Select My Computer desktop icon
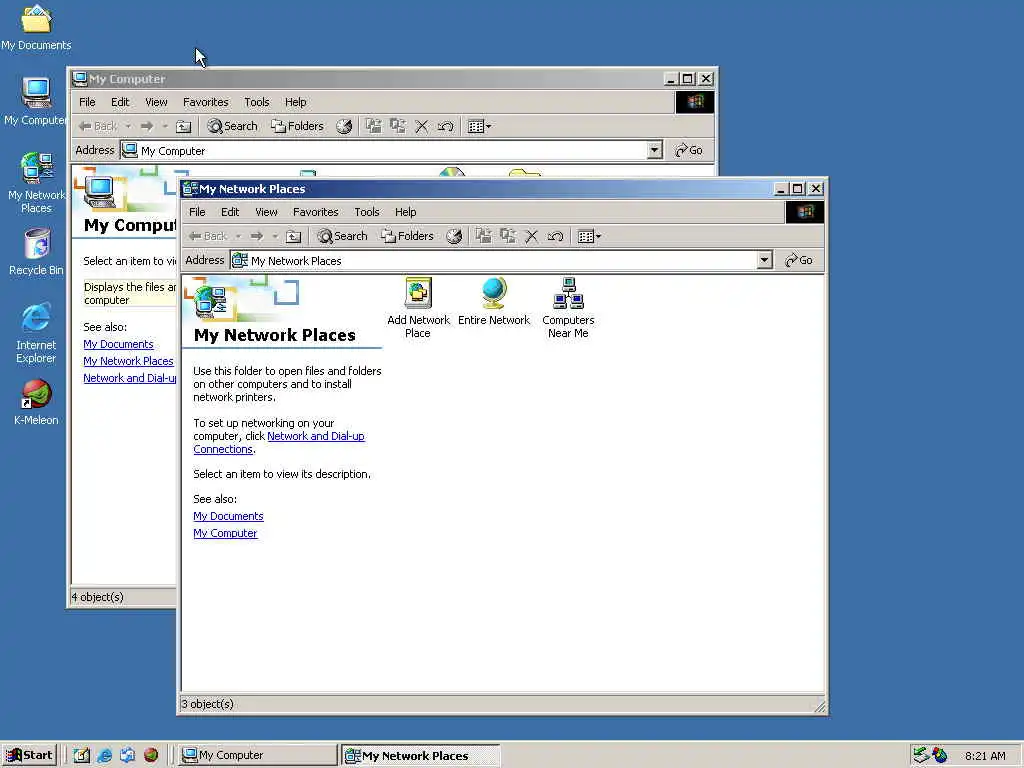This screenshot has height=768, width=1024. tap(36, 101)
